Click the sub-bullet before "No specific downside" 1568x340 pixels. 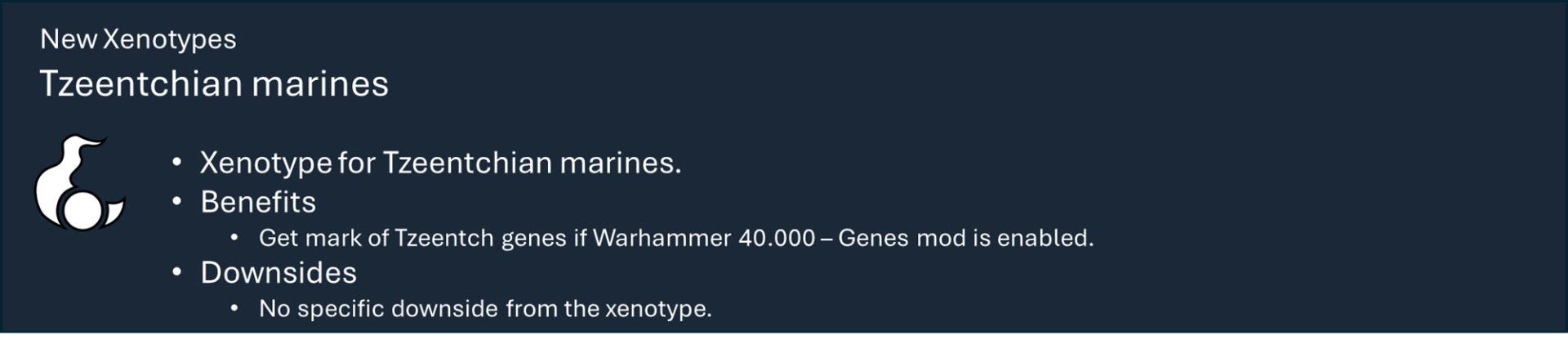pyautogui.click(x=234, y=309)
